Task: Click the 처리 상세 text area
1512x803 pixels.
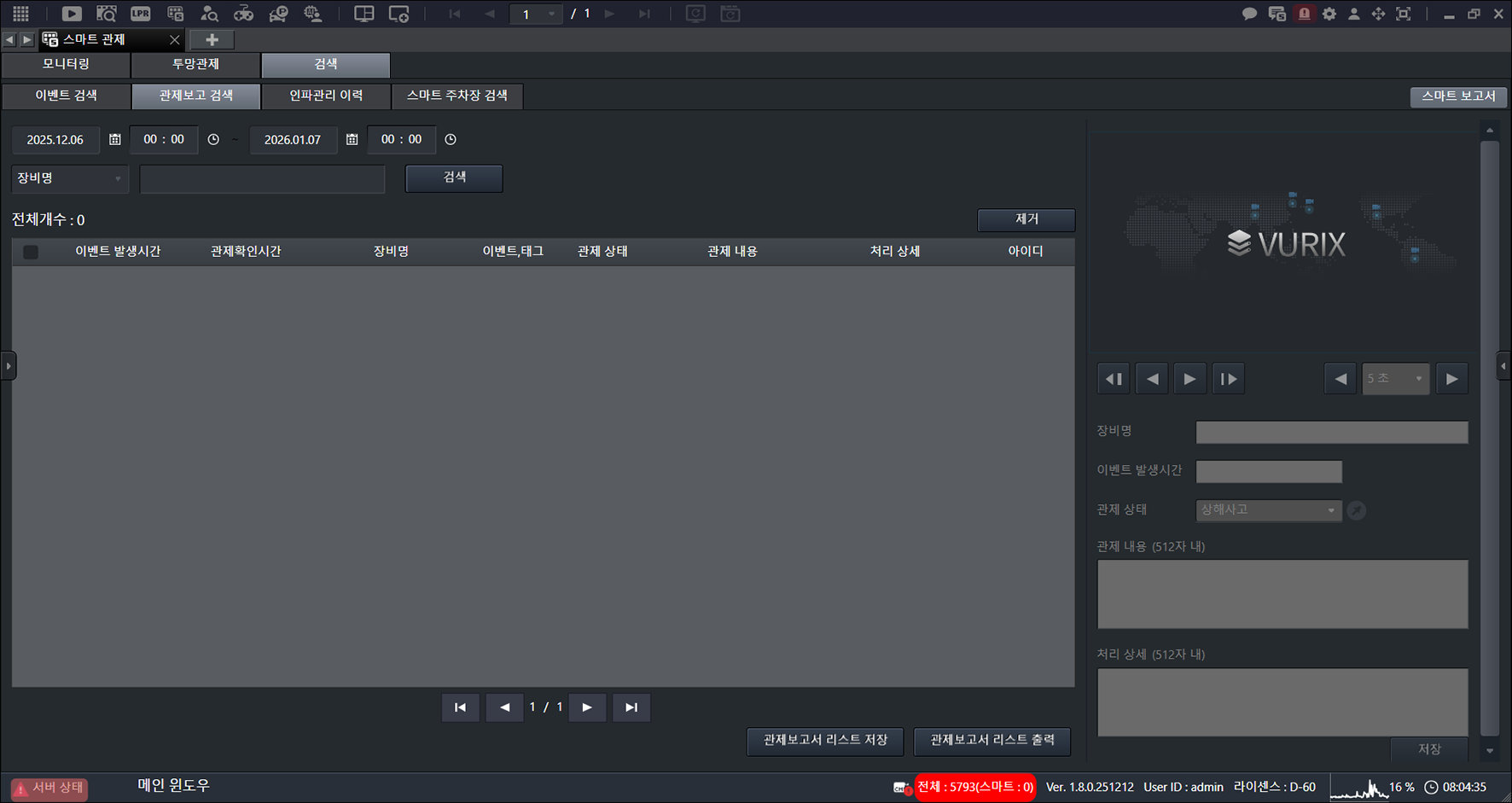Action: (1282, 702)
